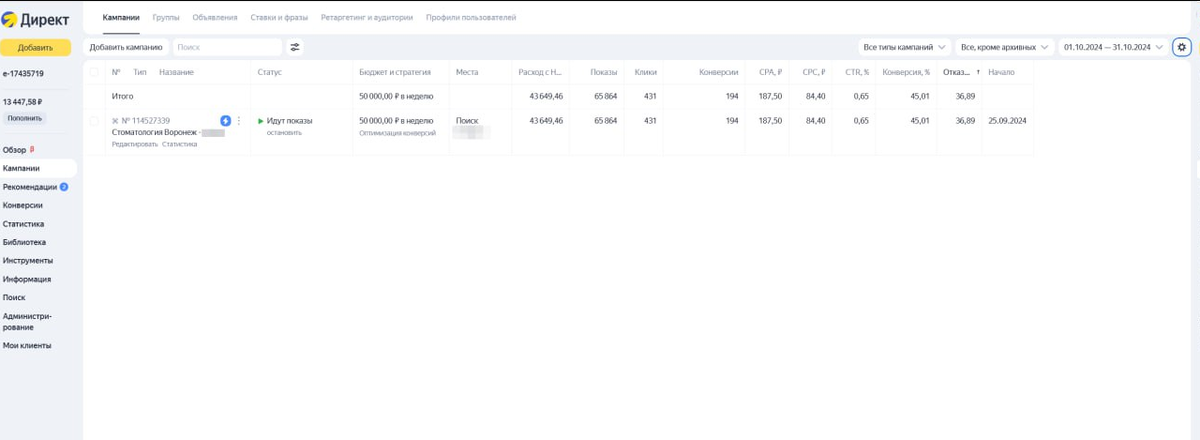Viewport: 1200px width, 440px height.
Task: Switch to the Кампании tab
Action: point(121,18)
